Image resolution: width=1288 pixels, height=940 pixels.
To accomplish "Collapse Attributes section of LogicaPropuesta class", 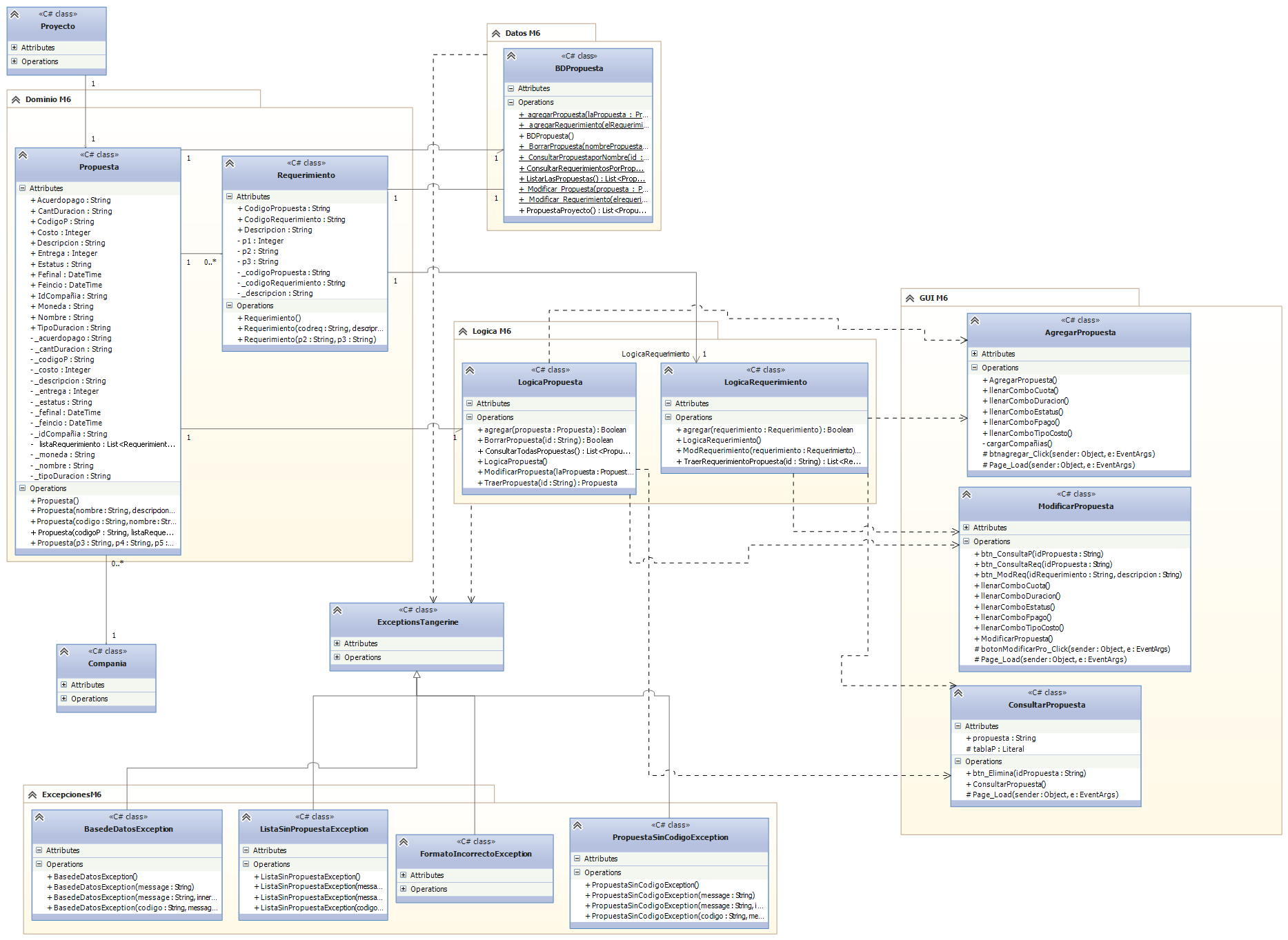I will pyautogui.click(x=469, y=403).
